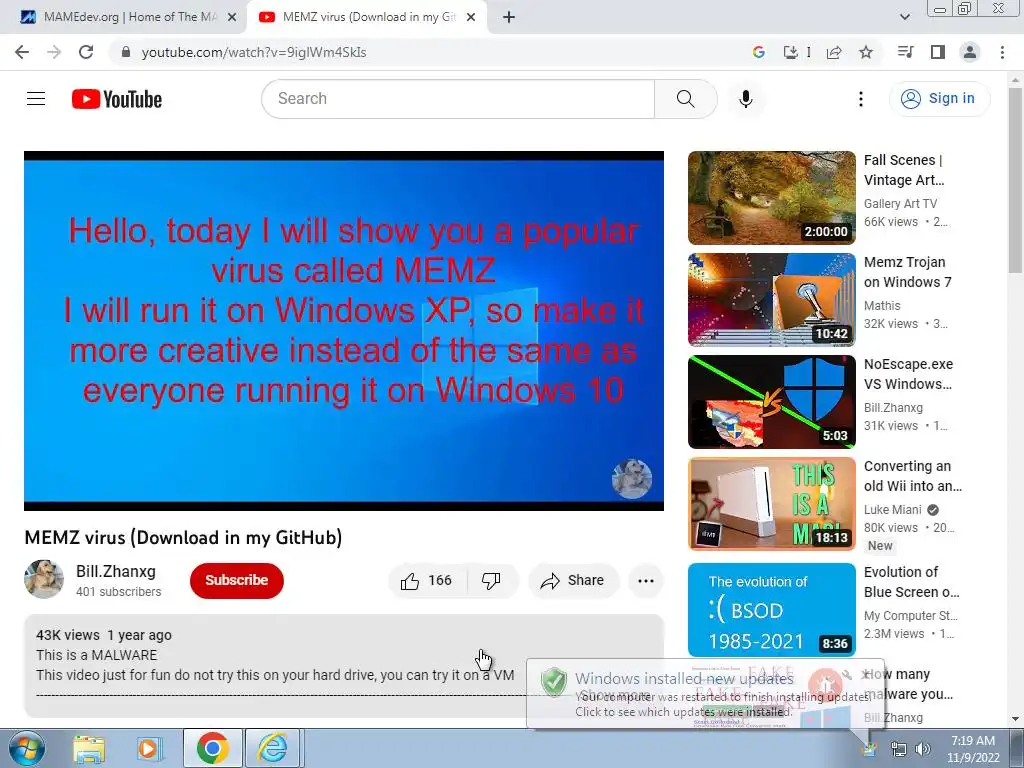Close the MEMZ virus tab

click(x=471, y=18)
